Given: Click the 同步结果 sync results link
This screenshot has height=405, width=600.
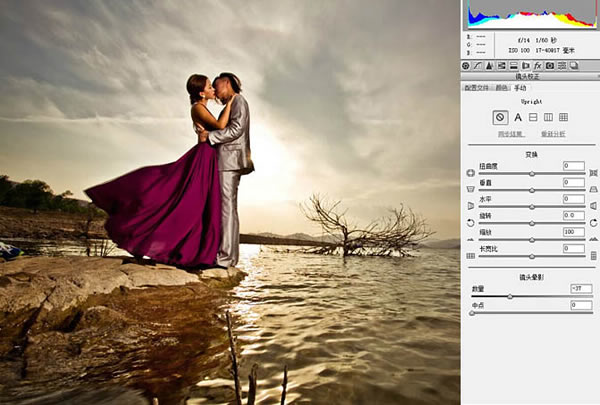Looking at the screenshot, I should click(511, 134).
